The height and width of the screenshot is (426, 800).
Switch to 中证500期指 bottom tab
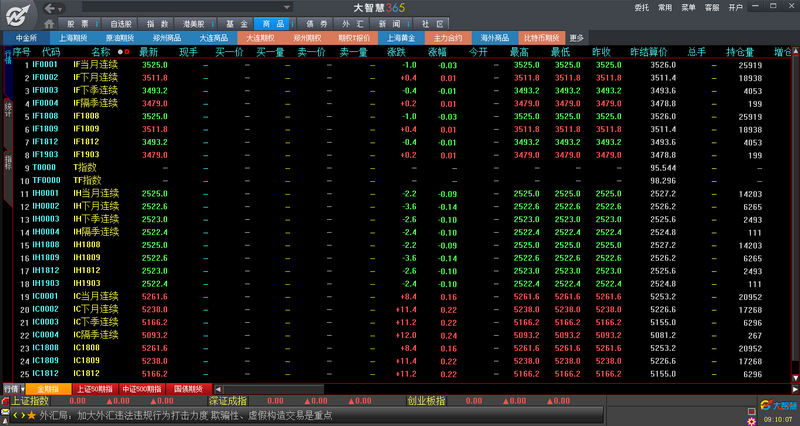click(x=142, y=389)
